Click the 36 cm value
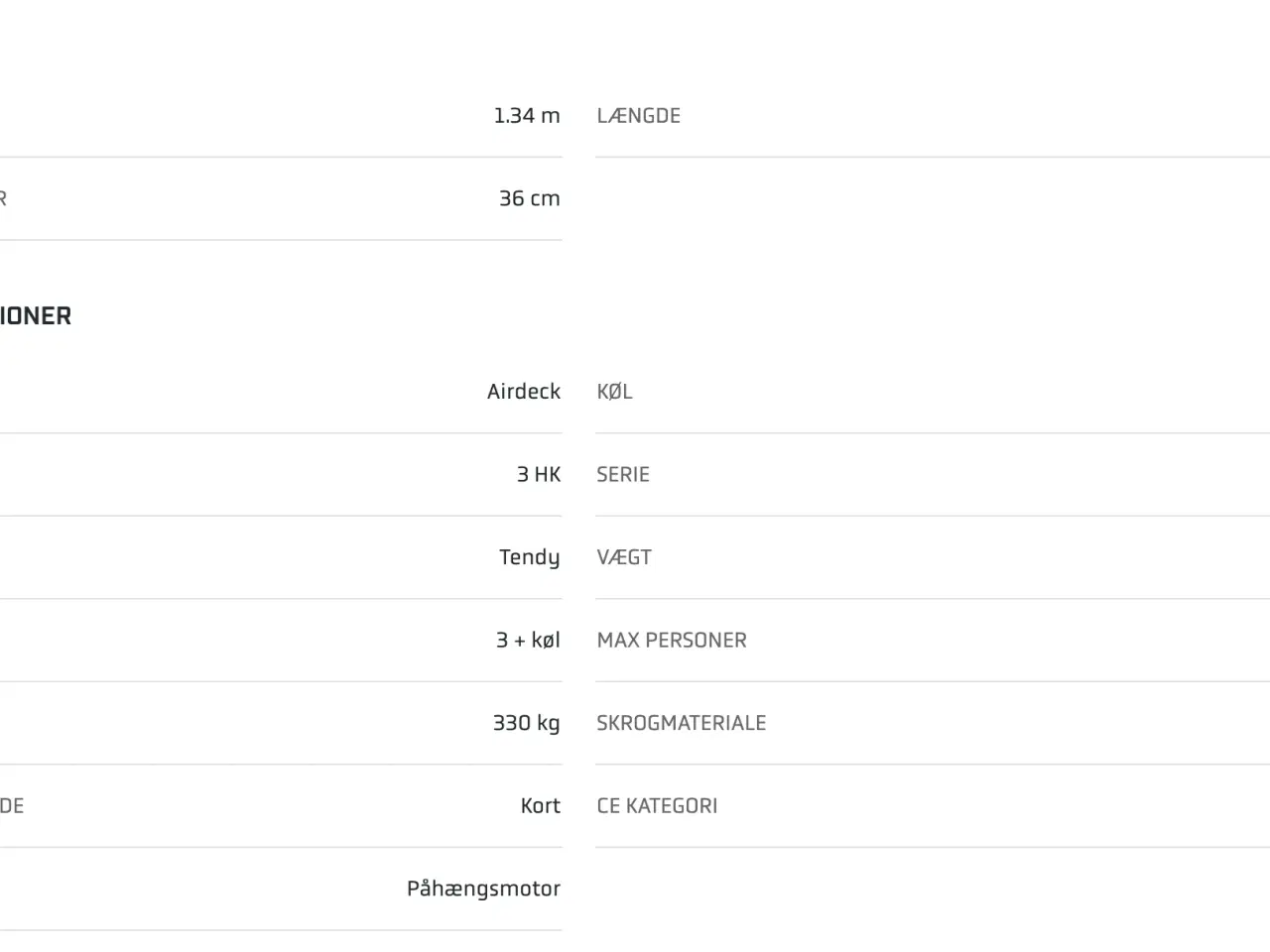Screen dimensions: 1270x952 pyautogui.click(x=529, y=198)
